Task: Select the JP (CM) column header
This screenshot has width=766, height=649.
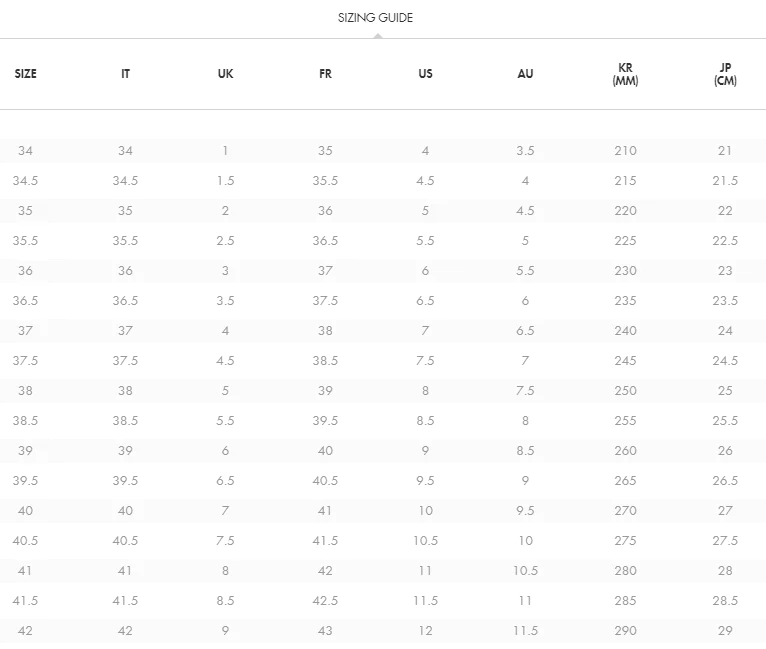Action: point(725,74)
